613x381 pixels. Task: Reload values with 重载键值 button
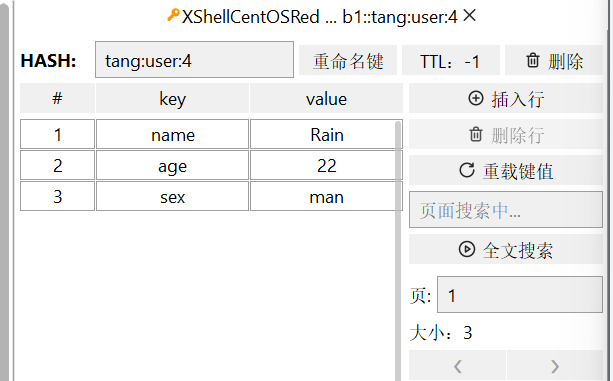pyautogui.click(x=506, y=170)
